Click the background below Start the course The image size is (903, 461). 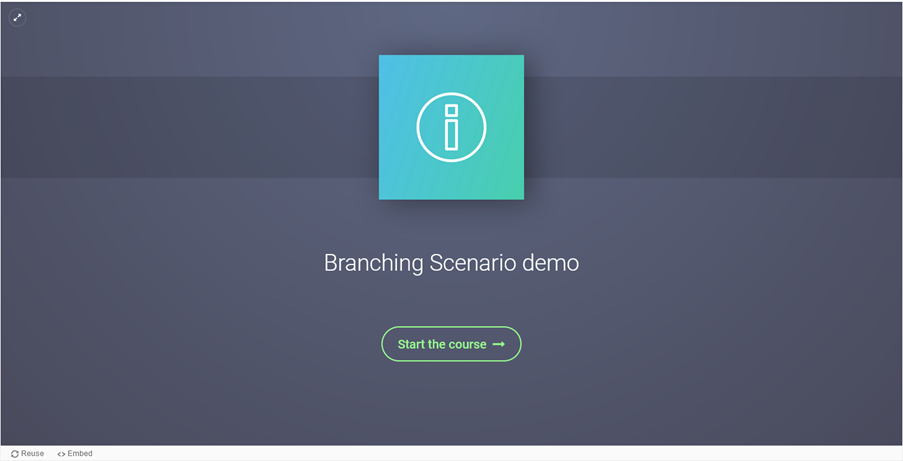tap(451, 400)
